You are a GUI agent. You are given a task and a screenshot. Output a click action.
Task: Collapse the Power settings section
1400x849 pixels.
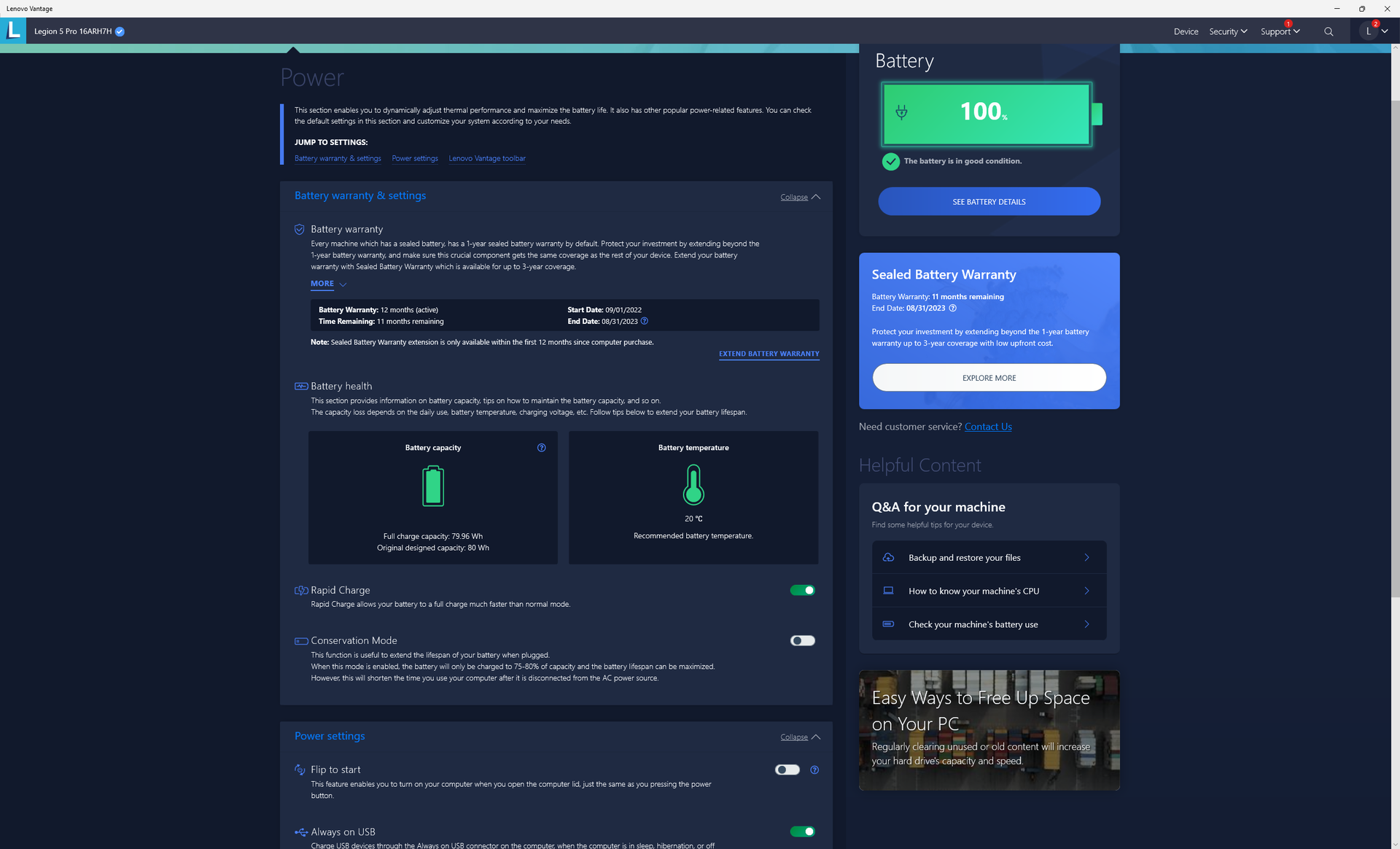pos(800,737)
